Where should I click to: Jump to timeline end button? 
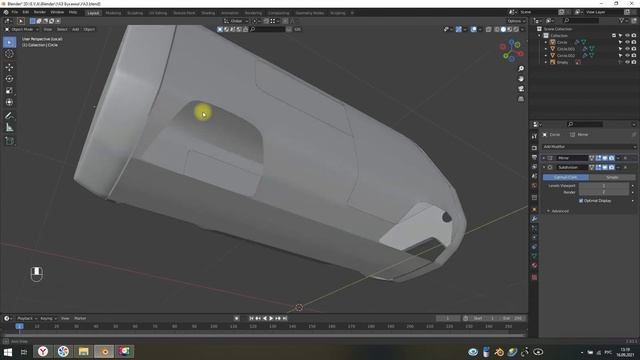click(285, 318)
